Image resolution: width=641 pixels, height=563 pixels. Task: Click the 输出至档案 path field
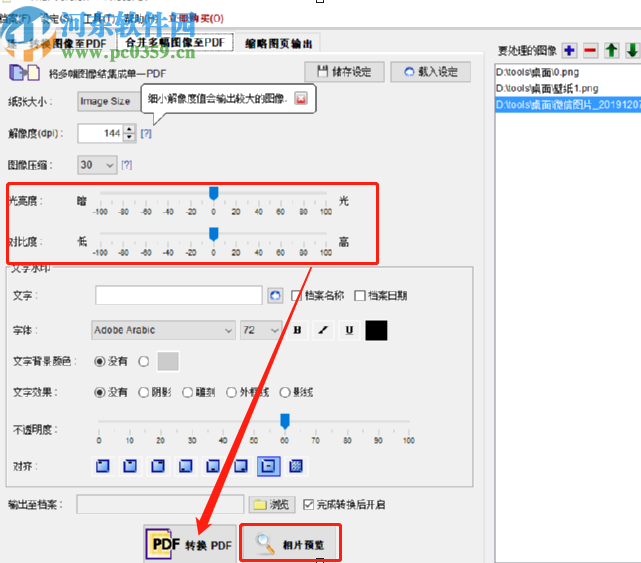[x=160, y=505]
